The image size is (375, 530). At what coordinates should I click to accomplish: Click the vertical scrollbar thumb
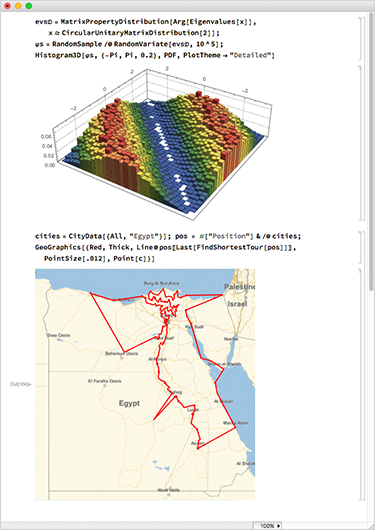(371, 152)
